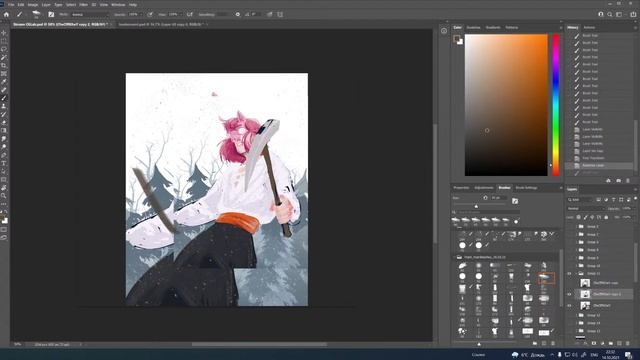Click the Search Brushes field

click(x=486, y=212)
